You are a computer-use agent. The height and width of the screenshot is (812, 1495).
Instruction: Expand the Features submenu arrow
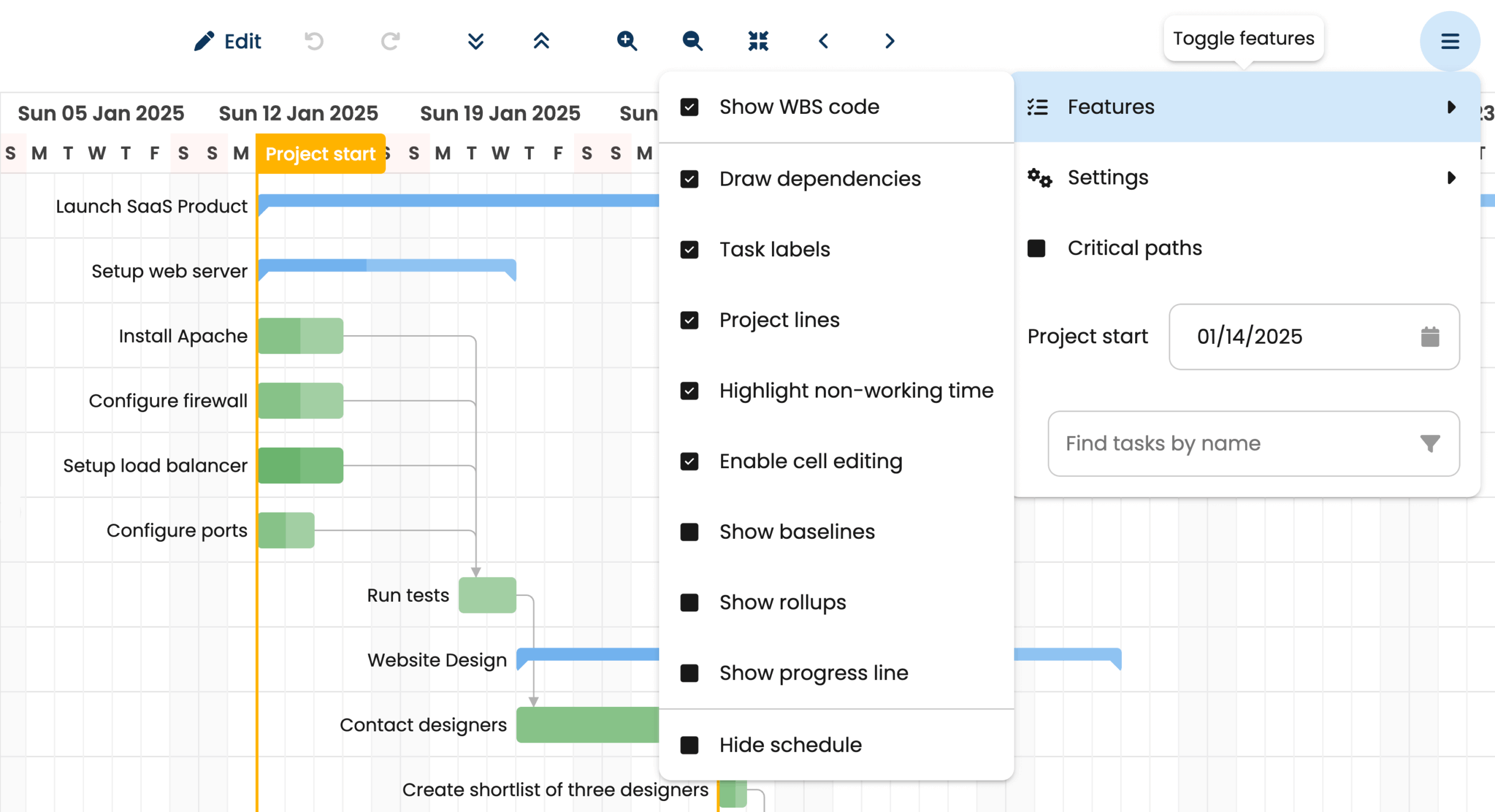pyautogui.click(x=1452, y=107)
